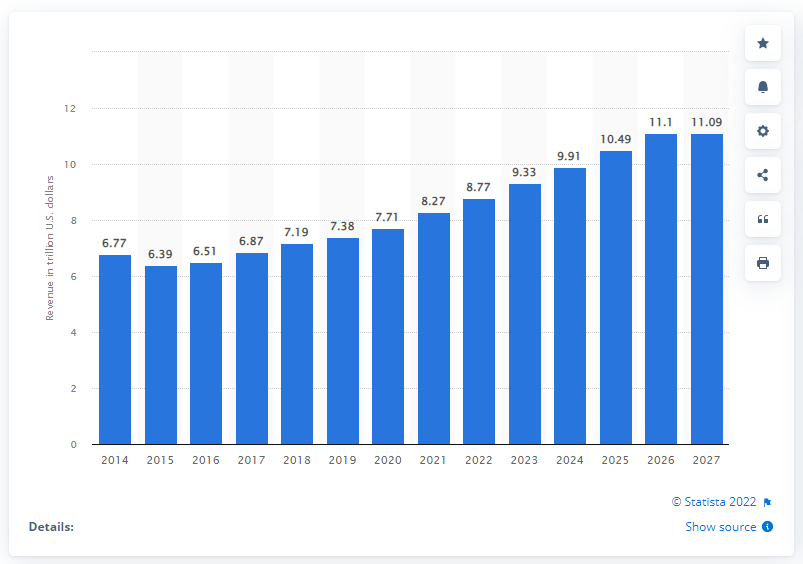The width and height of the screenshot is (803, 564).
Task: Click the 2022 bar showing 8.77
Action: [479, 322]
